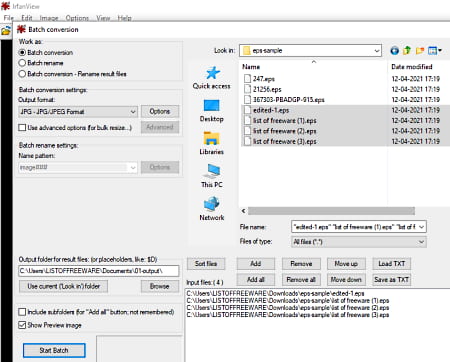Click the Add button
This screenshot has height=362, width=450.
point(256,264)
